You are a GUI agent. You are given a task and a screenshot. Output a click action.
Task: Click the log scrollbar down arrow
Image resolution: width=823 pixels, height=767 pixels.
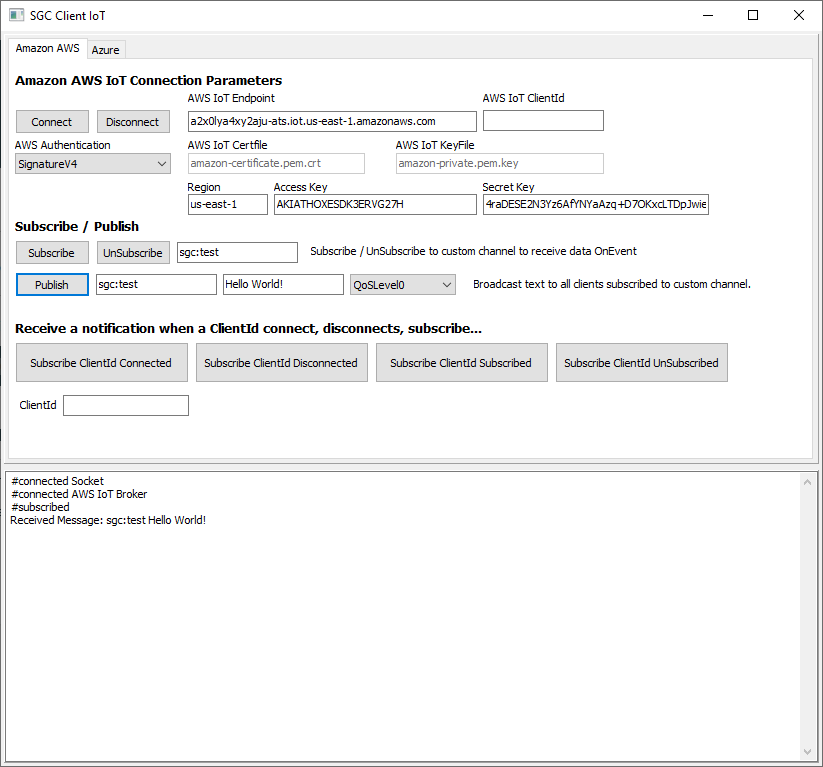tap(807, 752)
